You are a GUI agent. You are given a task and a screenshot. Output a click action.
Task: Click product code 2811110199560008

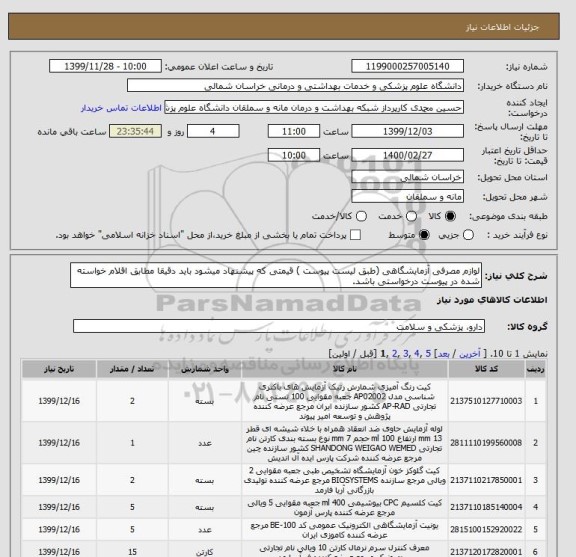pyautogui.click(x=486, y=443)
